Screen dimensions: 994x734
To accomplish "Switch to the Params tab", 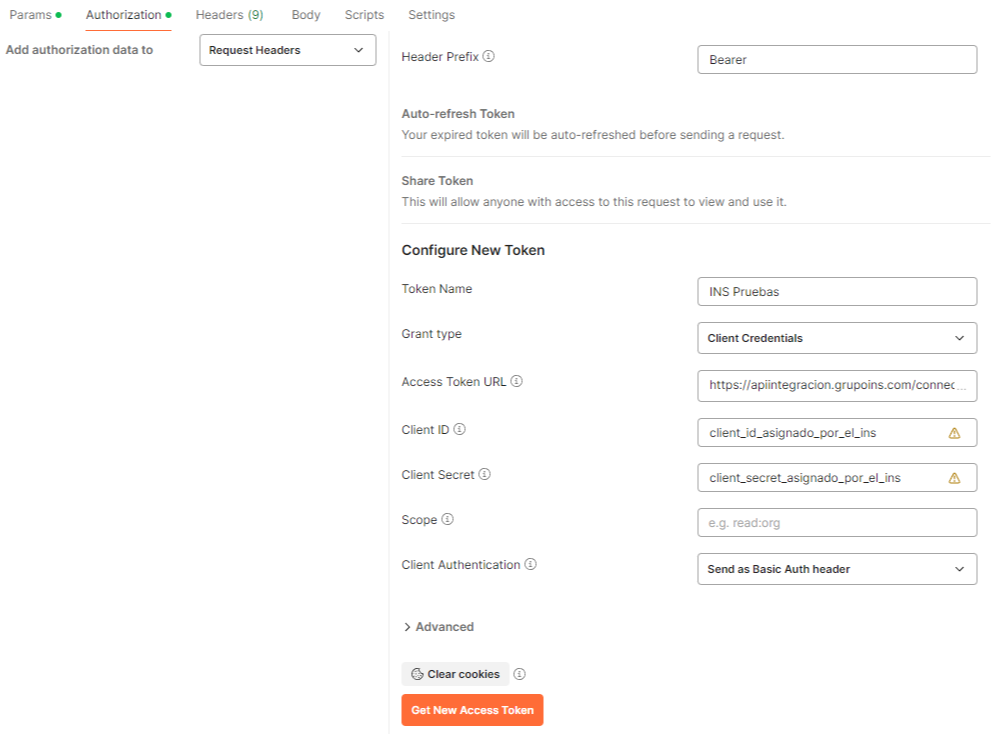I will click(30, 15).
